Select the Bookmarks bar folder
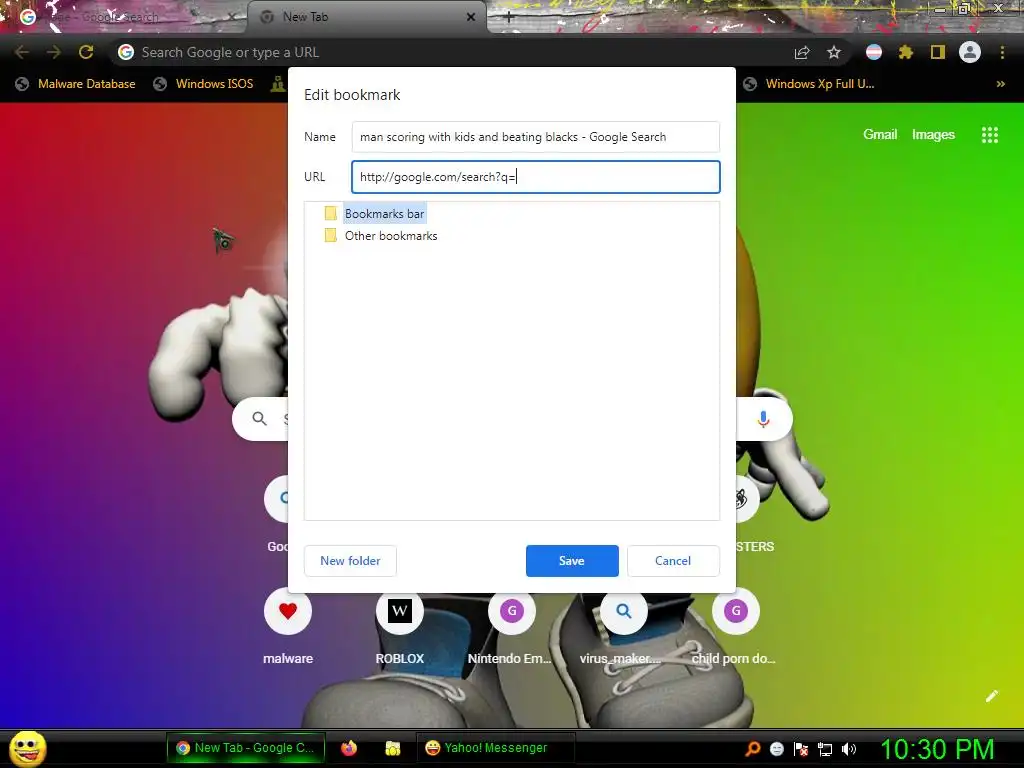The width and height of the screenshot is (1024, 768). pos(384,214)
